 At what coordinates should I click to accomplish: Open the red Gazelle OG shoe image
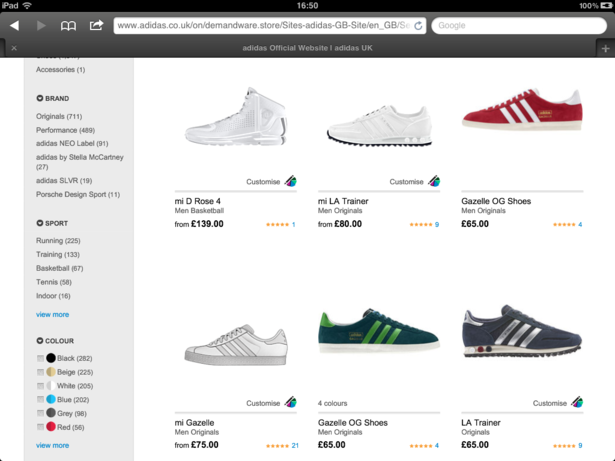click(x=522, y=110)
